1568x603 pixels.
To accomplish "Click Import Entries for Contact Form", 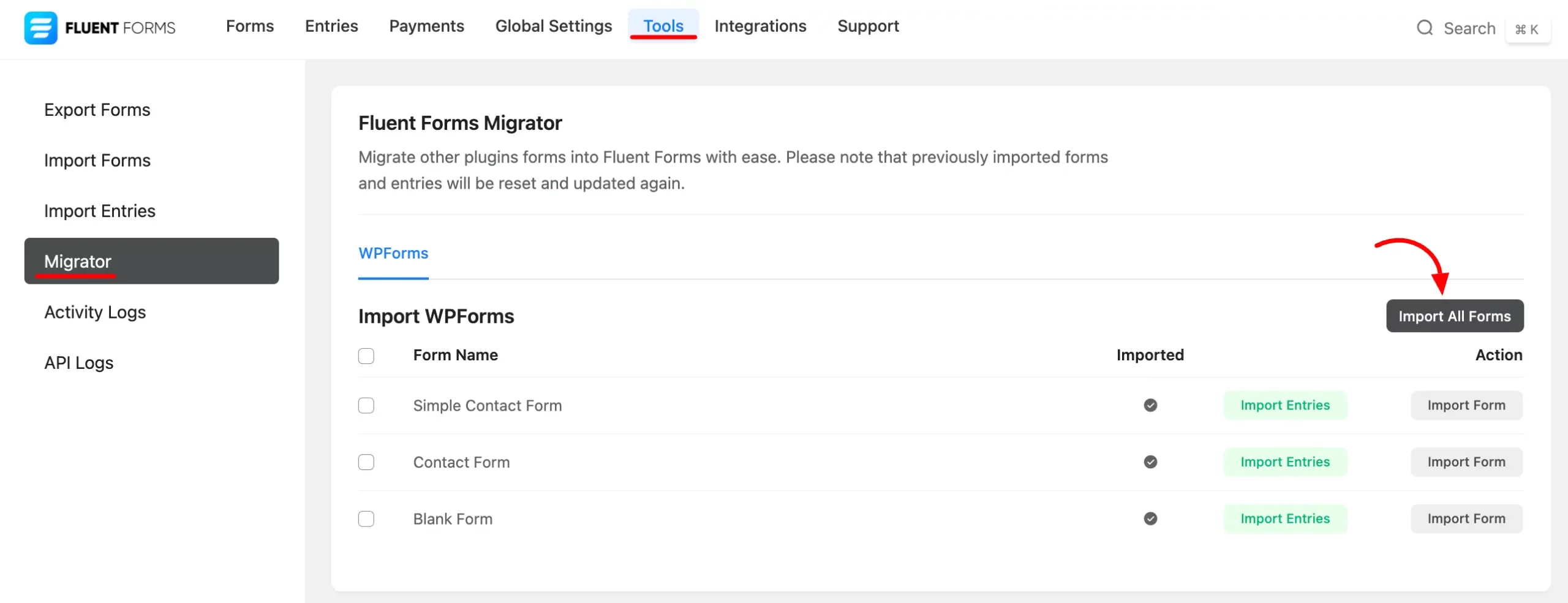I will [x=1284, y=462].
